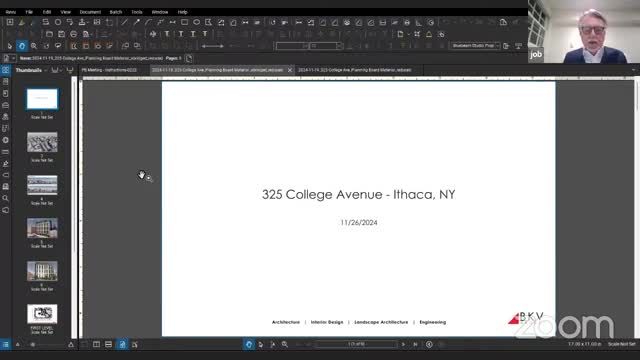Open the File menu

tap(29, 12)
